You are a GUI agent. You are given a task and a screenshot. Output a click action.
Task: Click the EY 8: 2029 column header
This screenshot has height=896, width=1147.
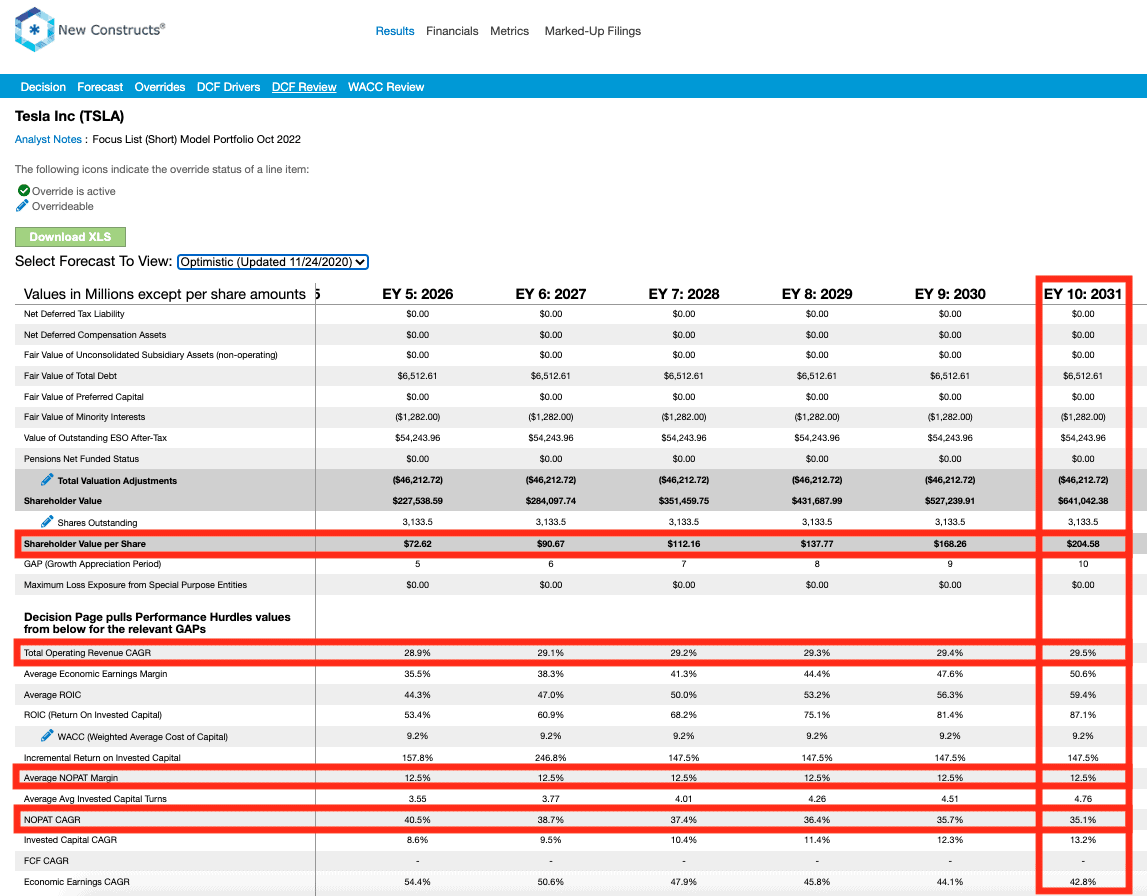tap(817, 294)
